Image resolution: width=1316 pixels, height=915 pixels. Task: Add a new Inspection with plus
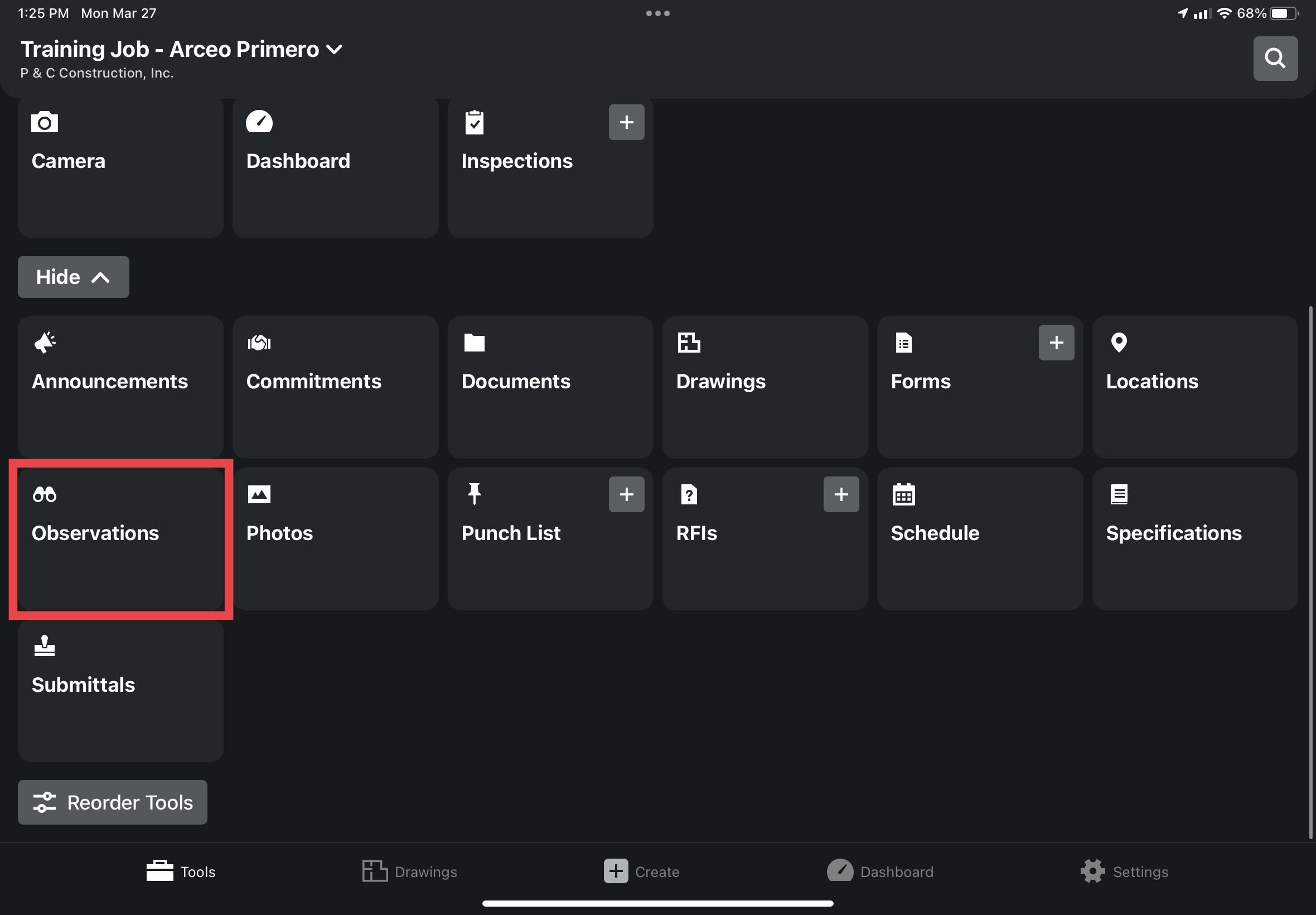[x=626, y=122]
